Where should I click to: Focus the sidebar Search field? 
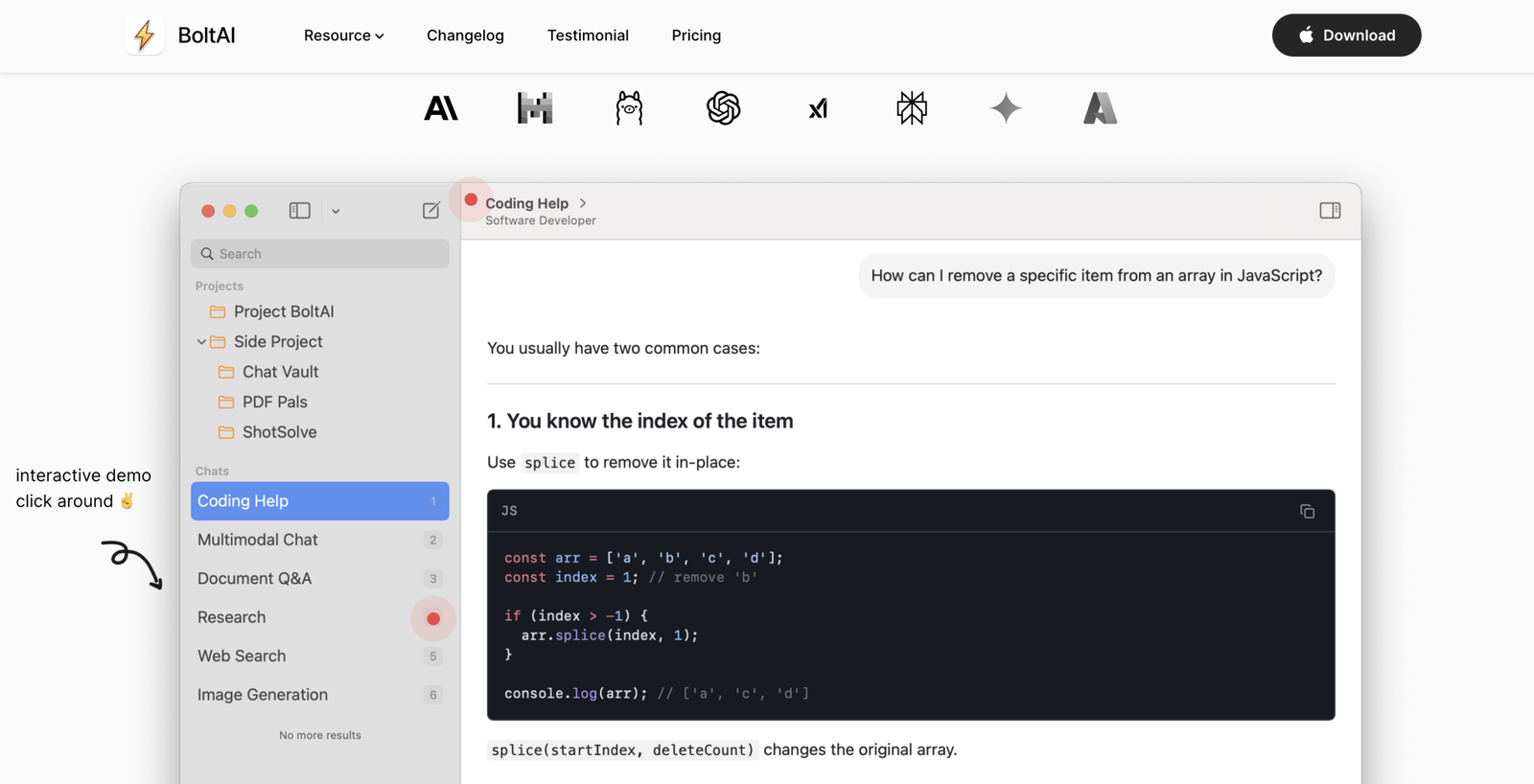pos(320,254)
